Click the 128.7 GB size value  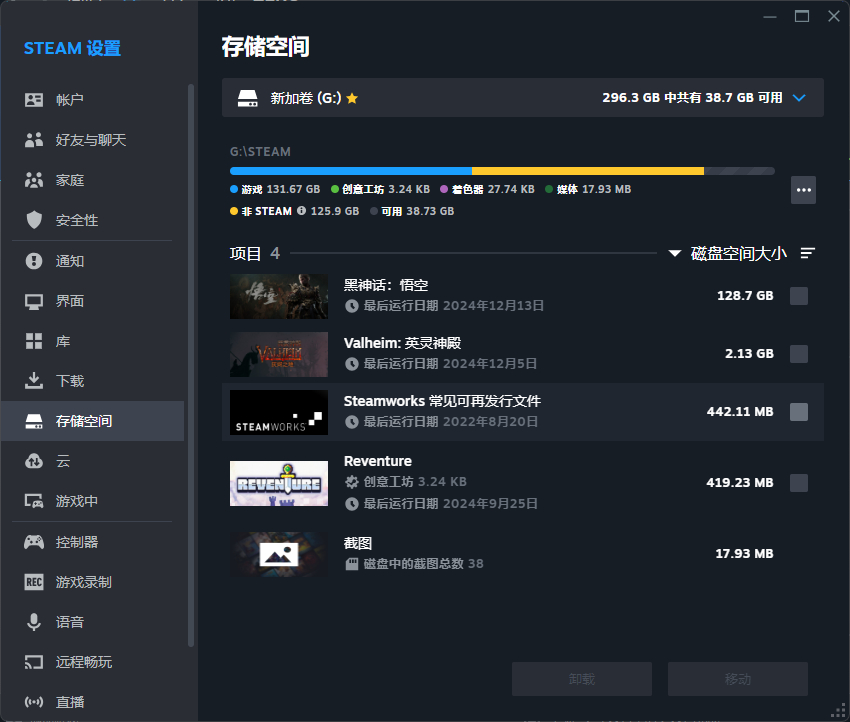pos(745,296)
